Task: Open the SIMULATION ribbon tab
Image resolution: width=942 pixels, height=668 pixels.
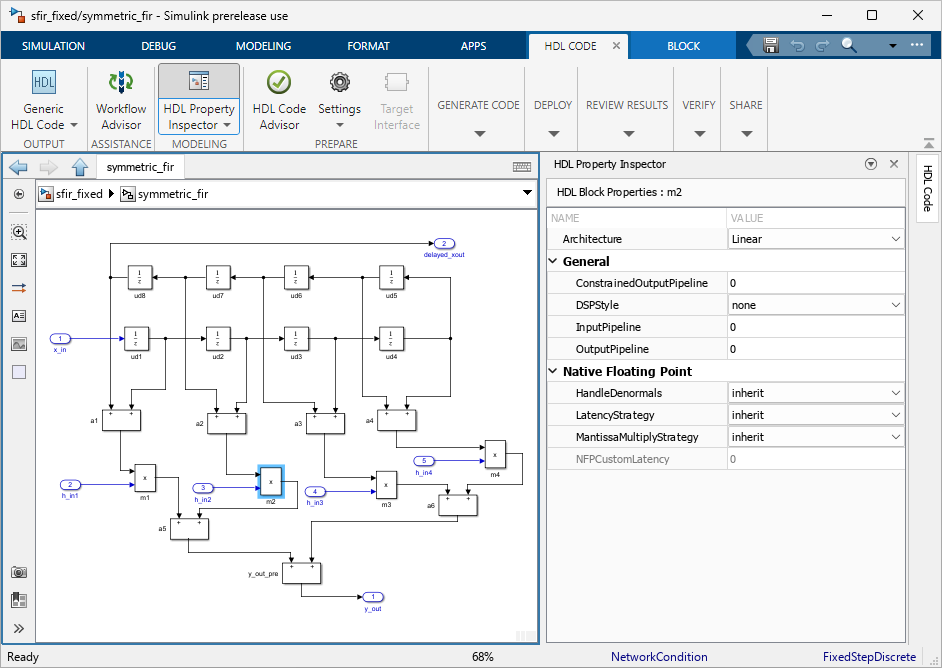Action: tap(52, 45)
